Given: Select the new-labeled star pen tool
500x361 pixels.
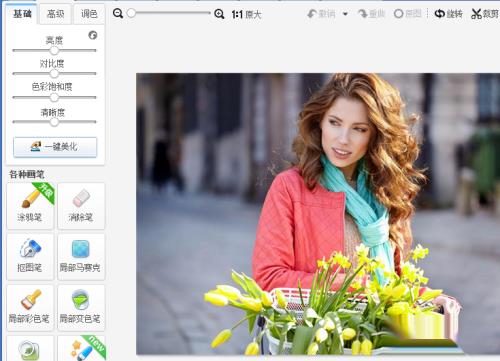Looking at the screenshot, I should click(81, 349).
